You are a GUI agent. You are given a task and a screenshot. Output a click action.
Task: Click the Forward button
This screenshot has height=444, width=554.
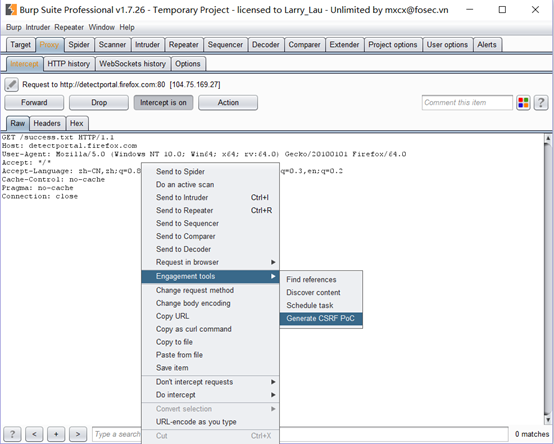pos(34,102)
